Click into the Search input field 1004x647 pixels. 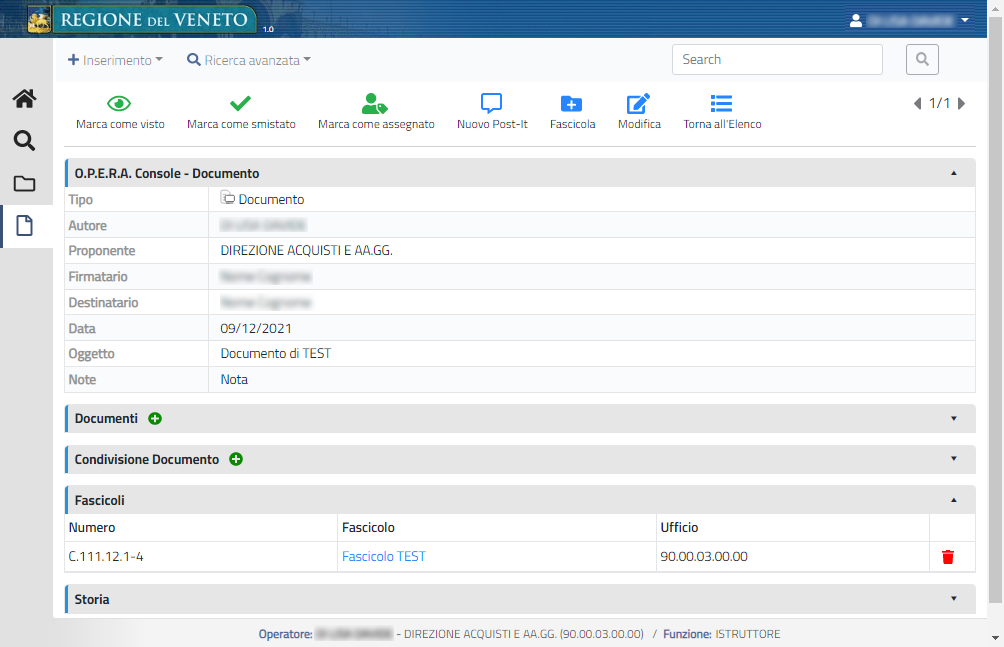tap(777, 60)
